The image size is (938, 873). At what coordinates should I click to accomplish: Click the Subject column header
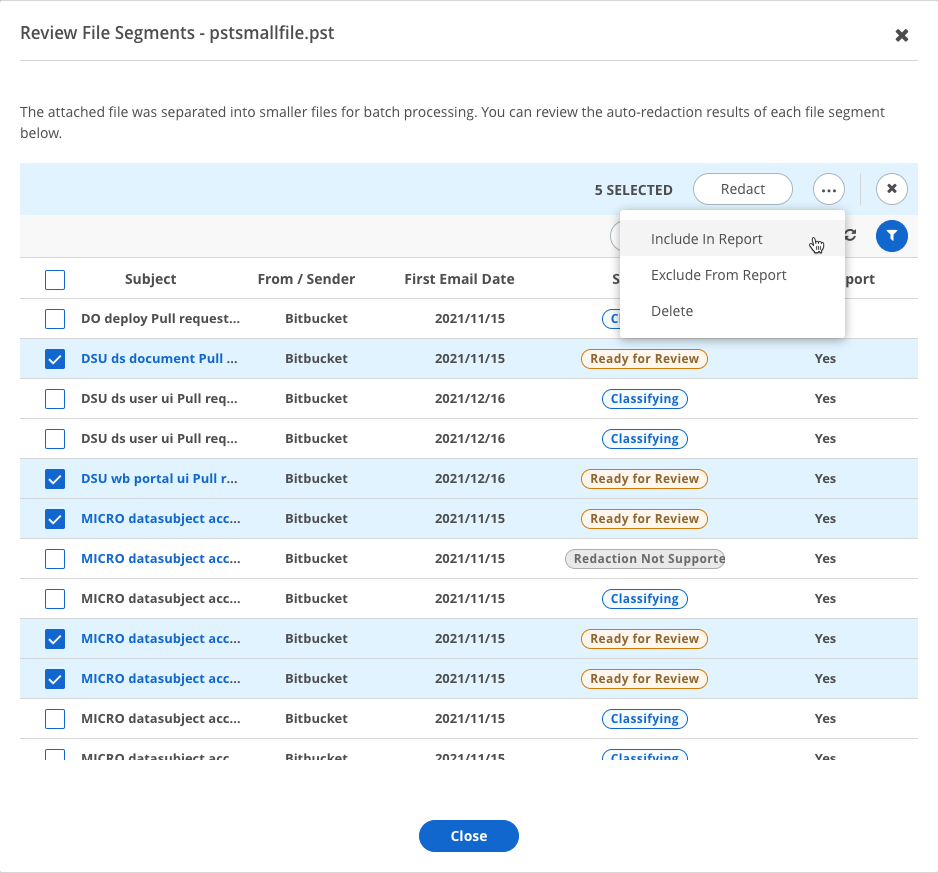coord(150,279)
